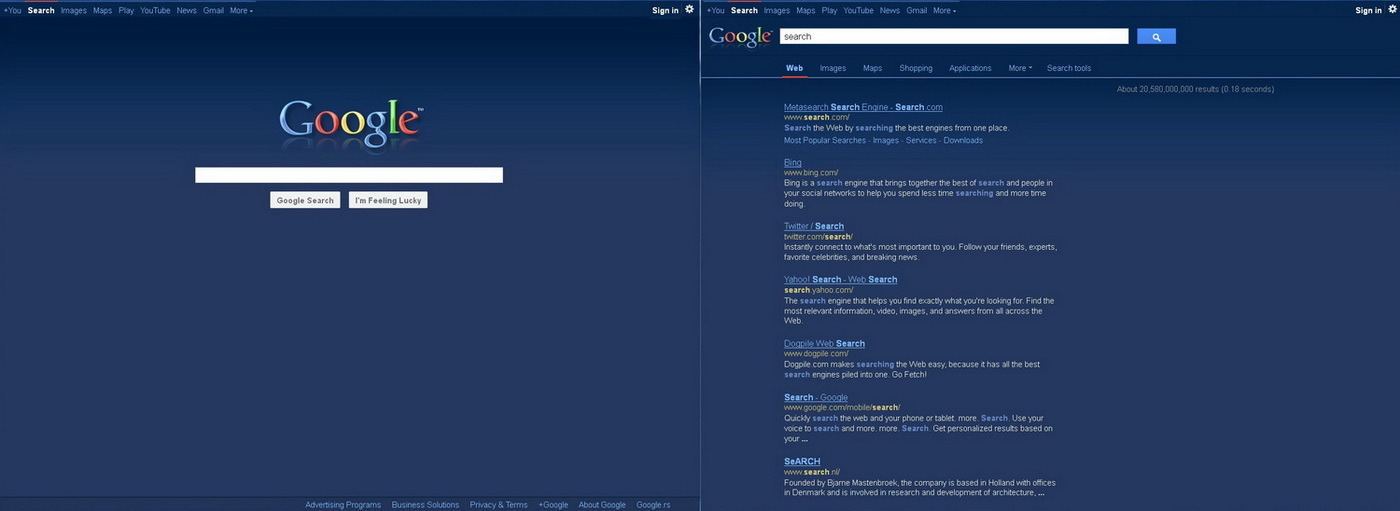Image resolution: width=1400 pixels, height=511 pixels.
Task: Click search.yahoo.com/ URL text
Action: tap(819, 290)
